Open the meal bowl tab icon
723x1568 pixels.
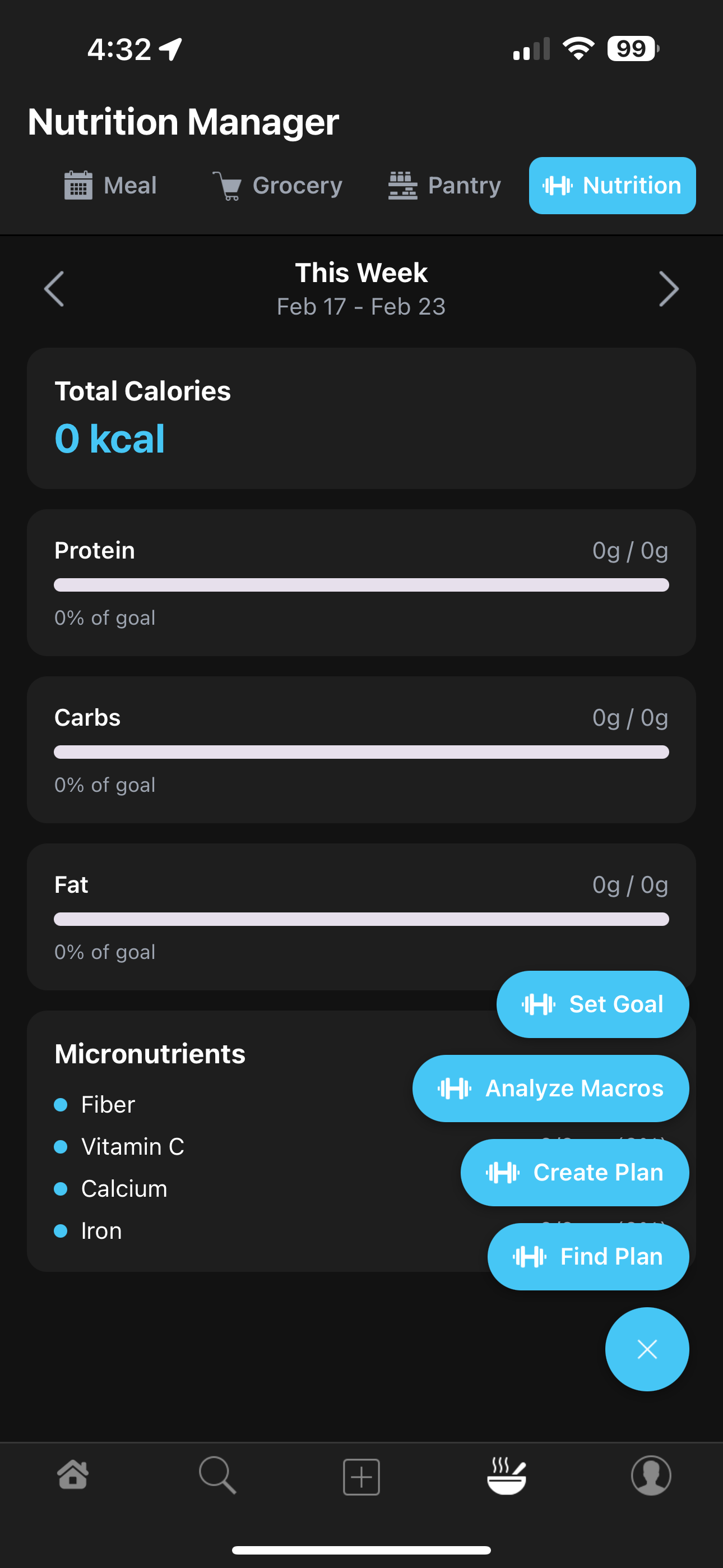click(506, 1475)
